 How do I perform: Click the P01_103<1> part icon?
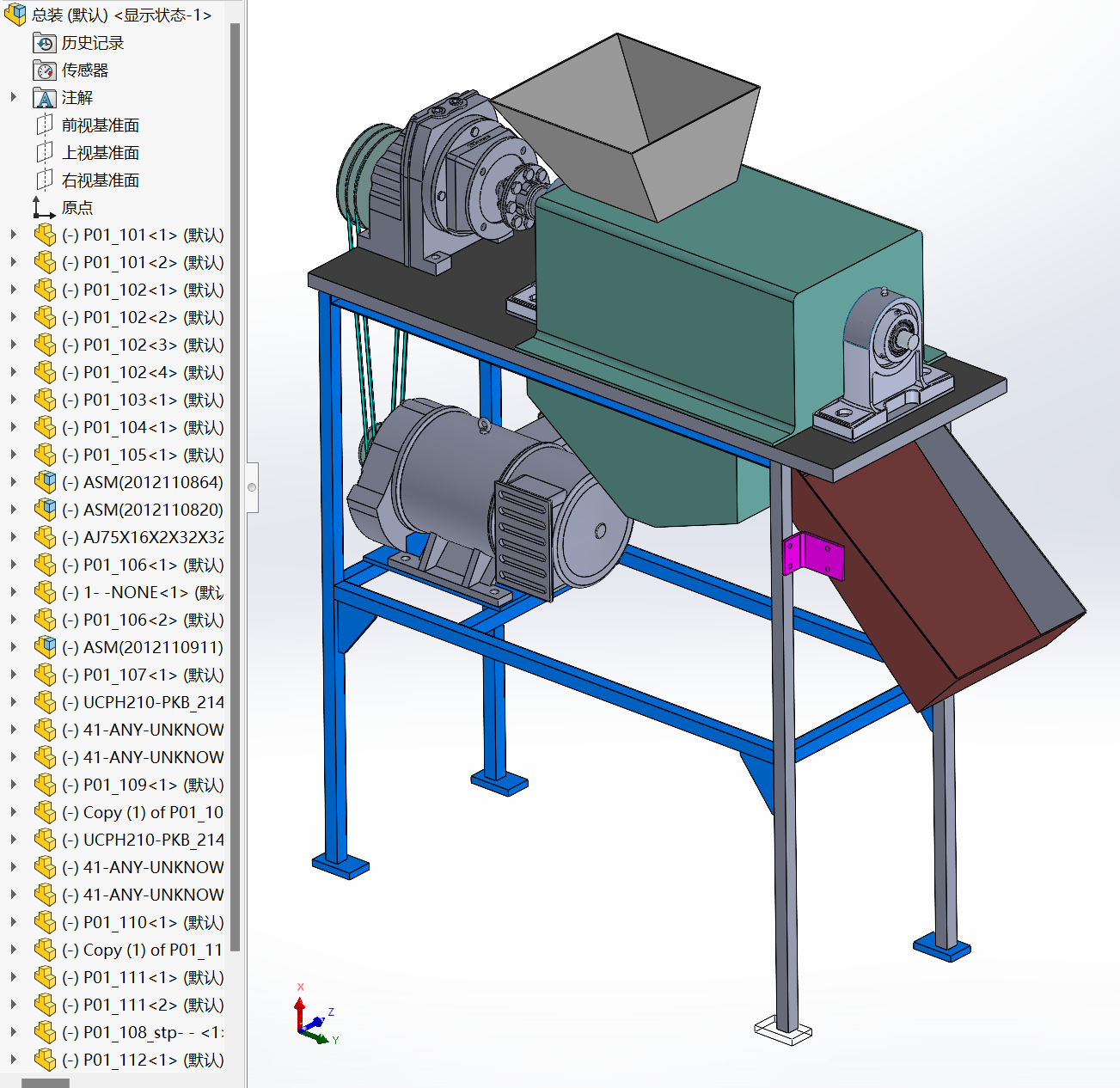(45, 400)
